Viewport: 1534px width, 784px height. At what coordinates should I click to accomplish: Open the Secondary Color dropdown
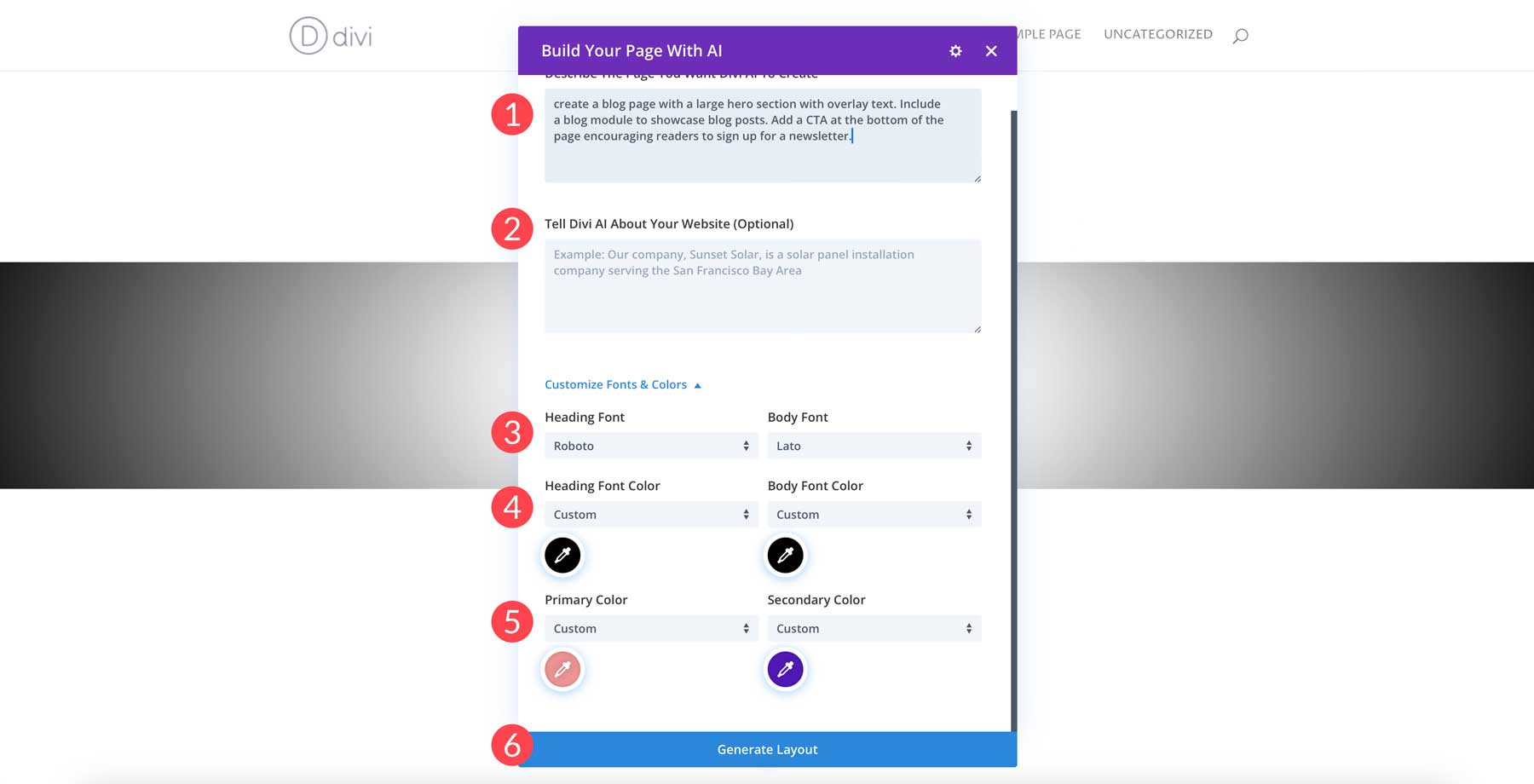pos(874,628)
